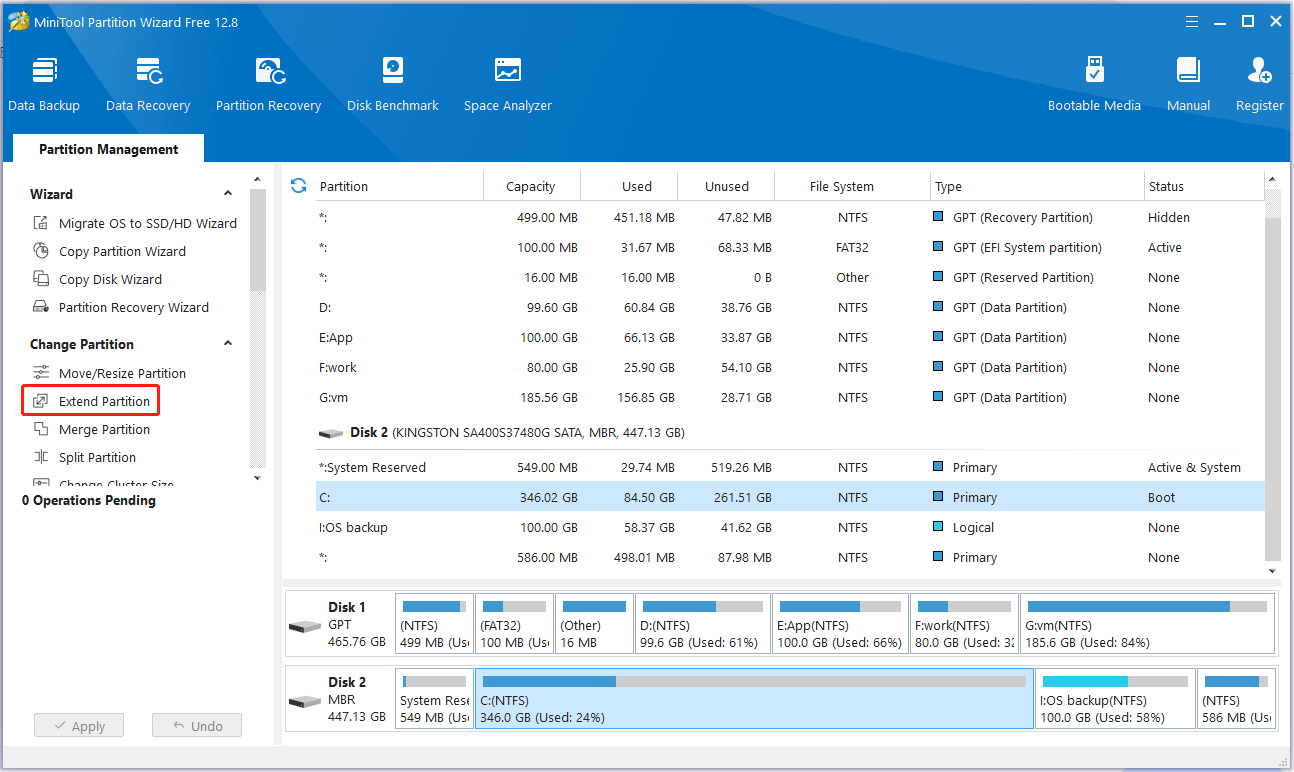Select G:vm(NTFS) block in disk map

point(1148,624)
